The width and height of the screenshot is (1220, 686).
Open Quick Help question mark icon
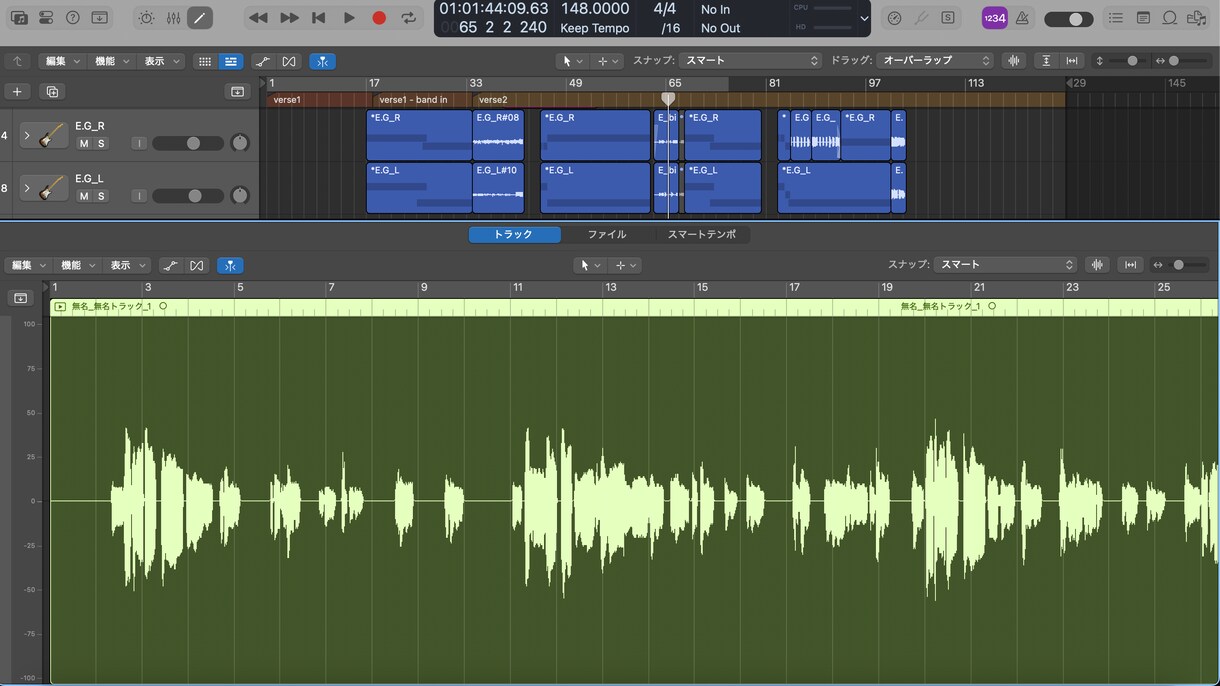point(73,18)
